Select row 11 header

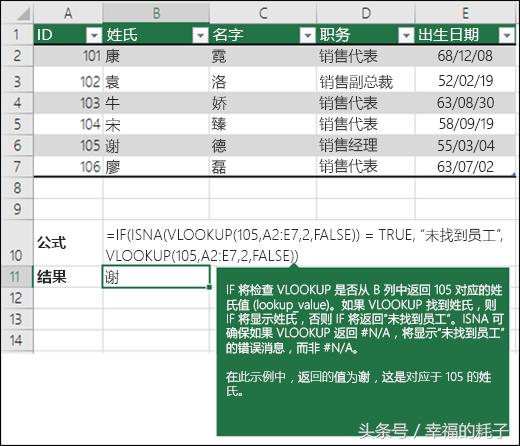pos(17,277)
